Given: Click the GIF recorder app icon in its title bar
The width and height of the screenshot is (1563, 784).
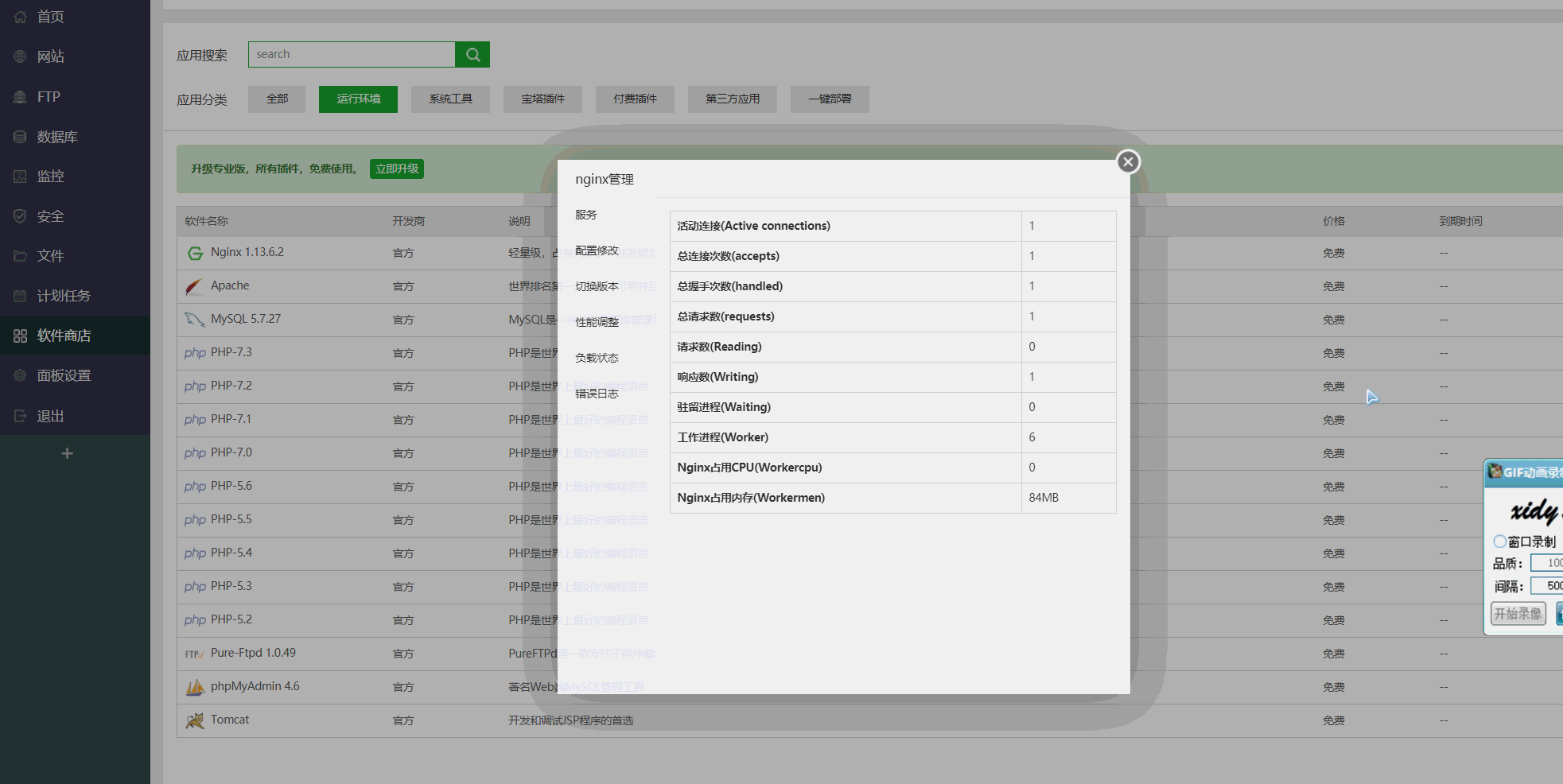Looking at the screenshot, I should pos(1495,472).
